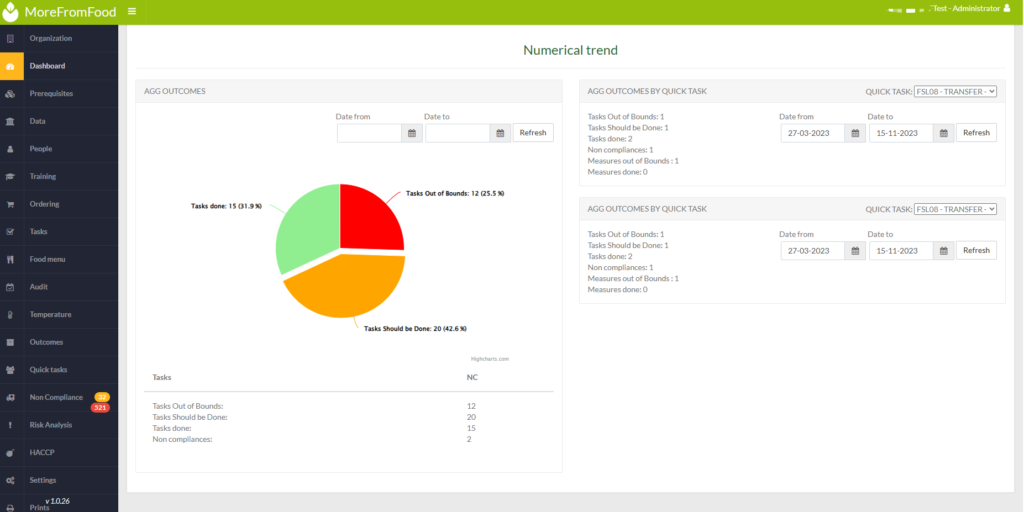Click the Audit calendar icon in sidebar

[x=10, y=287]
